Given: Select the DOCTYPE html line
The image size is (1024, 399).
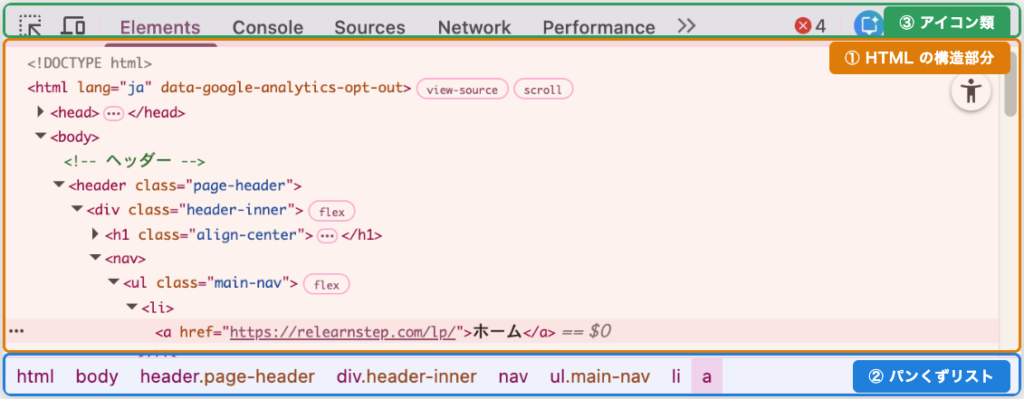Looking at the screenshot, I should click(x=89, y=63).
